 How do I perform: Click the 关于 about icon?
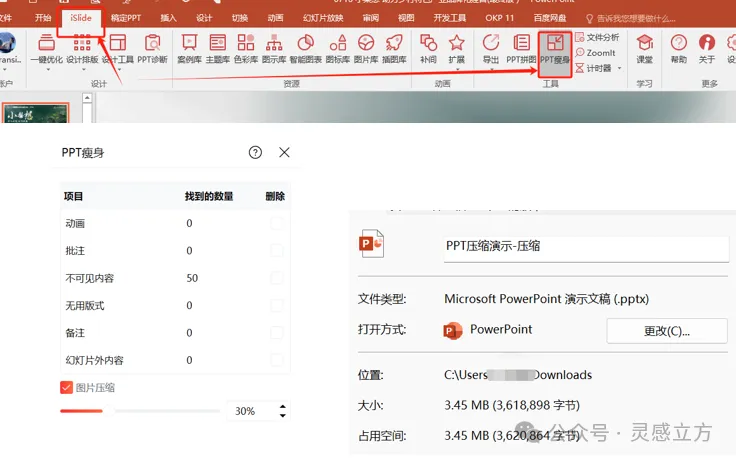pos(706,43)
